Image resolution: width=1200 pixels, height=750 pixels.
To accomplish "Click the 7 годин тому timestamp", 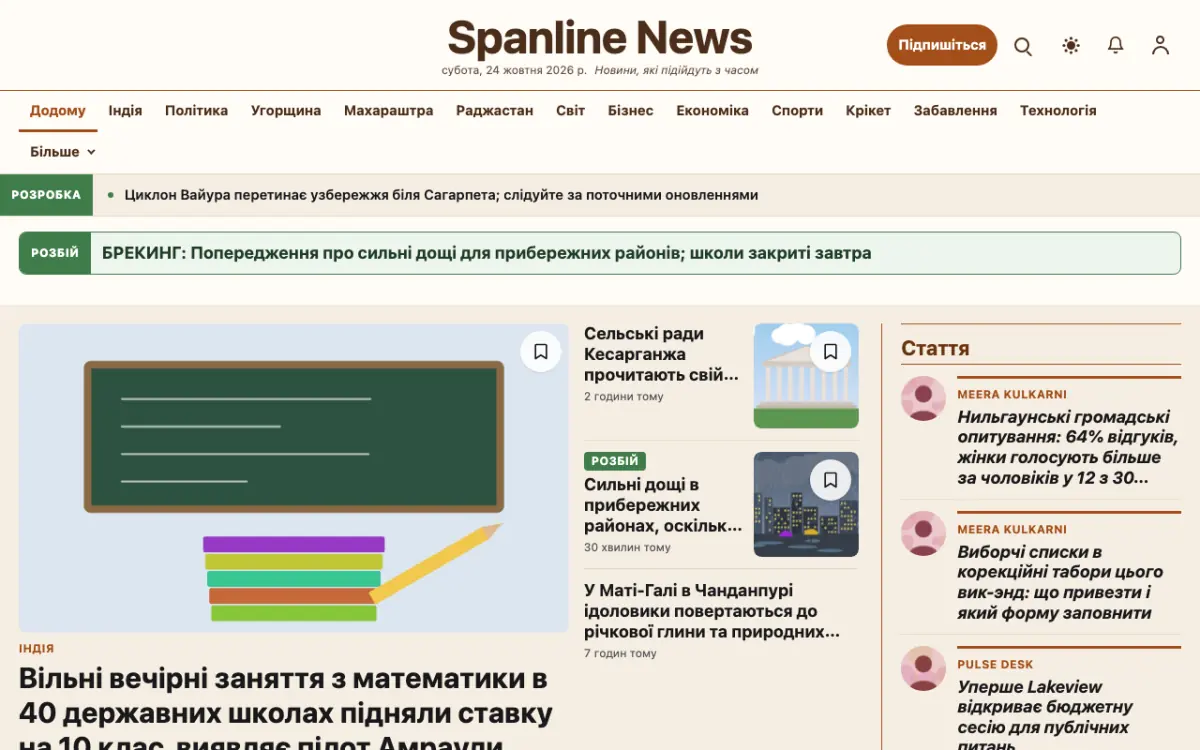I will 620,654.
